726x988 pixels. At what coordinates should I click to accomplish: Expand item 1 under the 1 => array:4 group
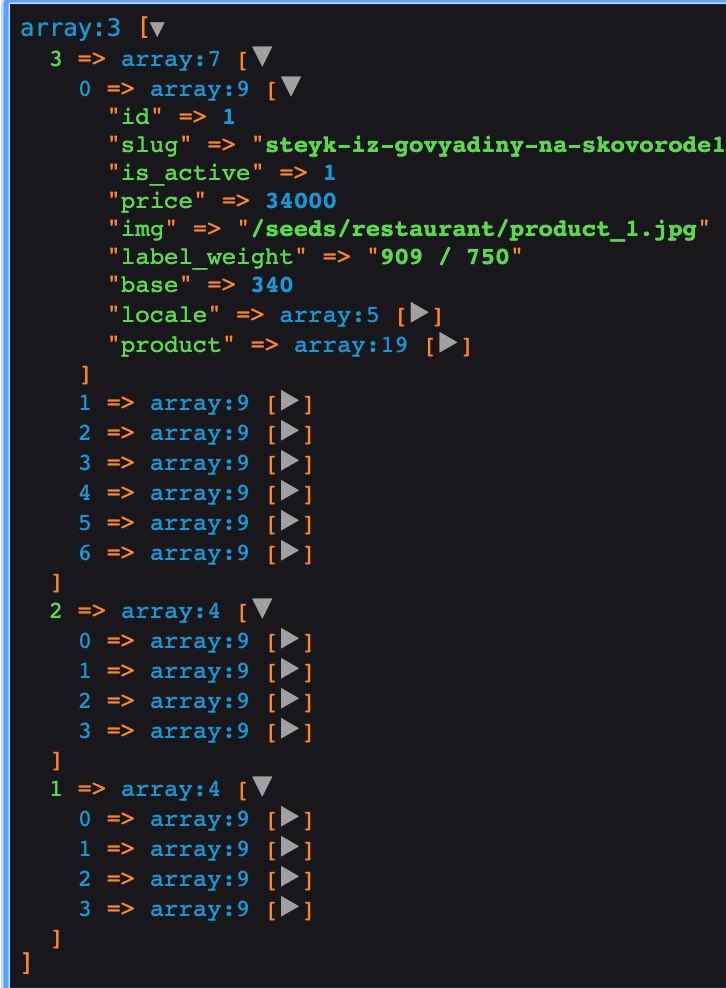tap(290, 847)
